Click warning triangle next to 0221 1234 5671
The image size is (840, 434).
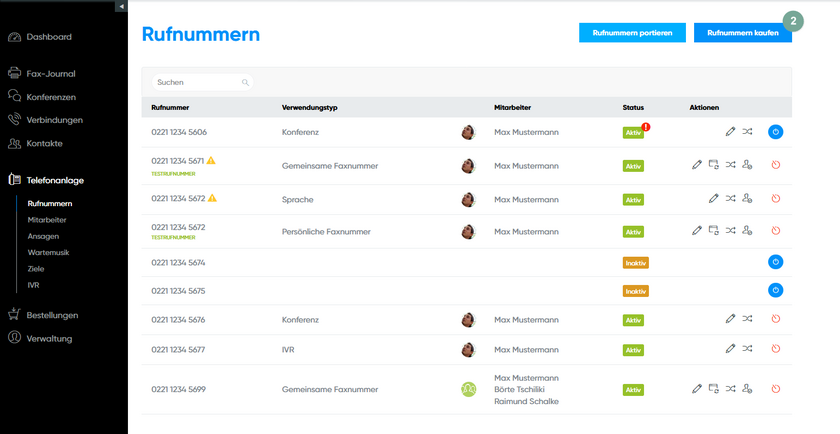click(x=212, y=161)
